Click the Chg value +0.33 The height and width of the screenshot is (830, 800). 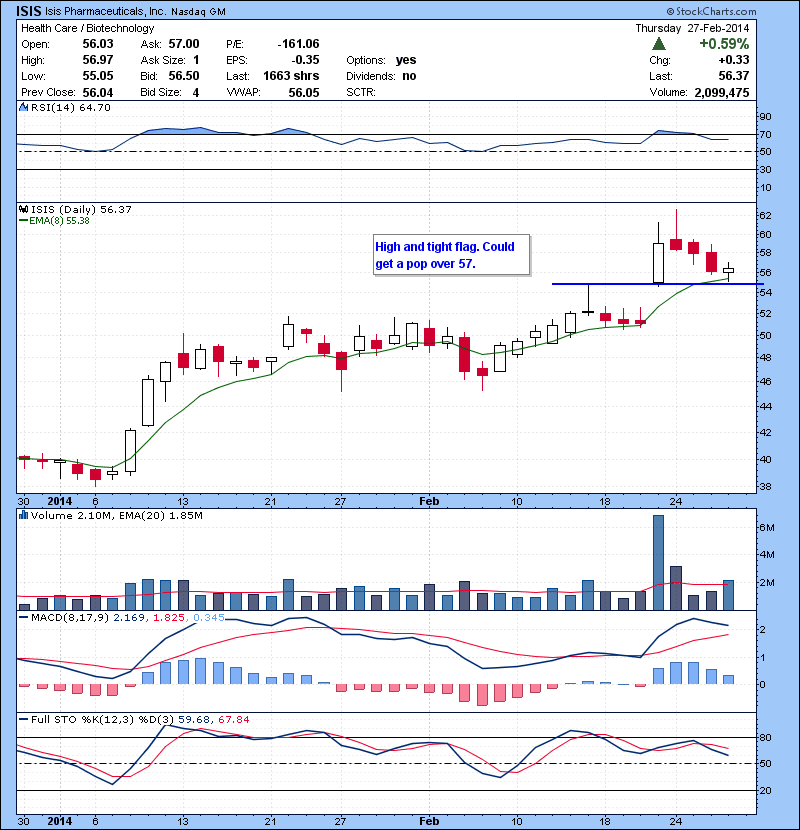coord(734,60)
